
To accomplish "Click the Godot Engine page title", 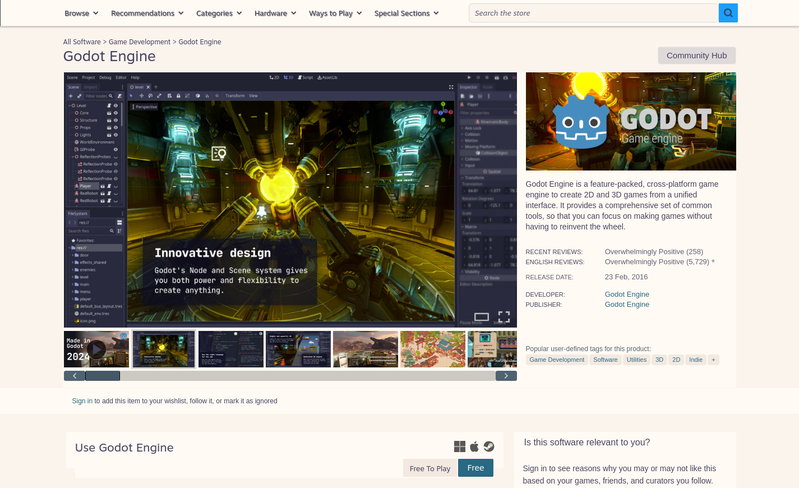I will coord(109,56).
